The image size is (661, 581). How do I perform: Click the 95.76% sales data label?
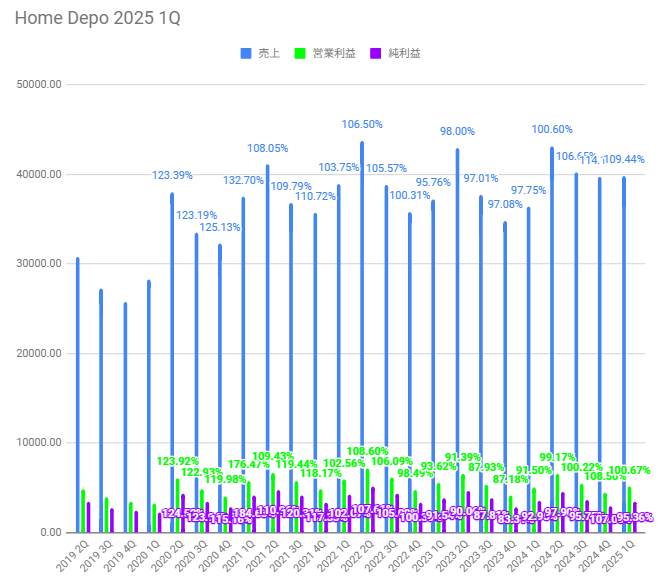[433, 183]
